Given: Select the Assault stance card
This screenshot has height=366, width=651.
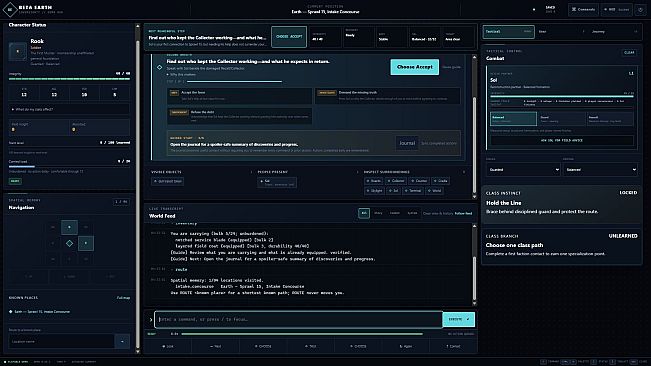Looking at the screenshot, I should (x=610, y=119).
